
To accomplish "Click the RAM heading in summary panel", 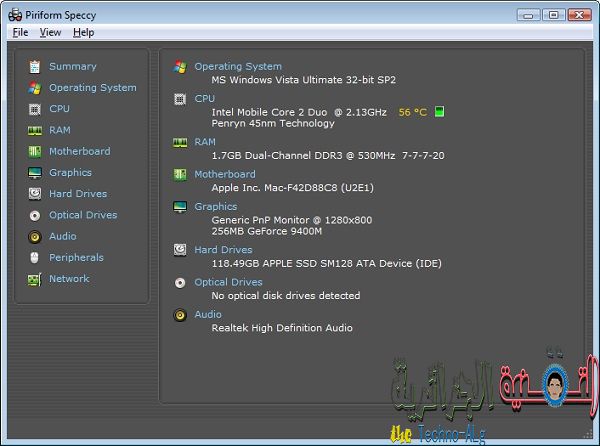I will coord(205,142).
